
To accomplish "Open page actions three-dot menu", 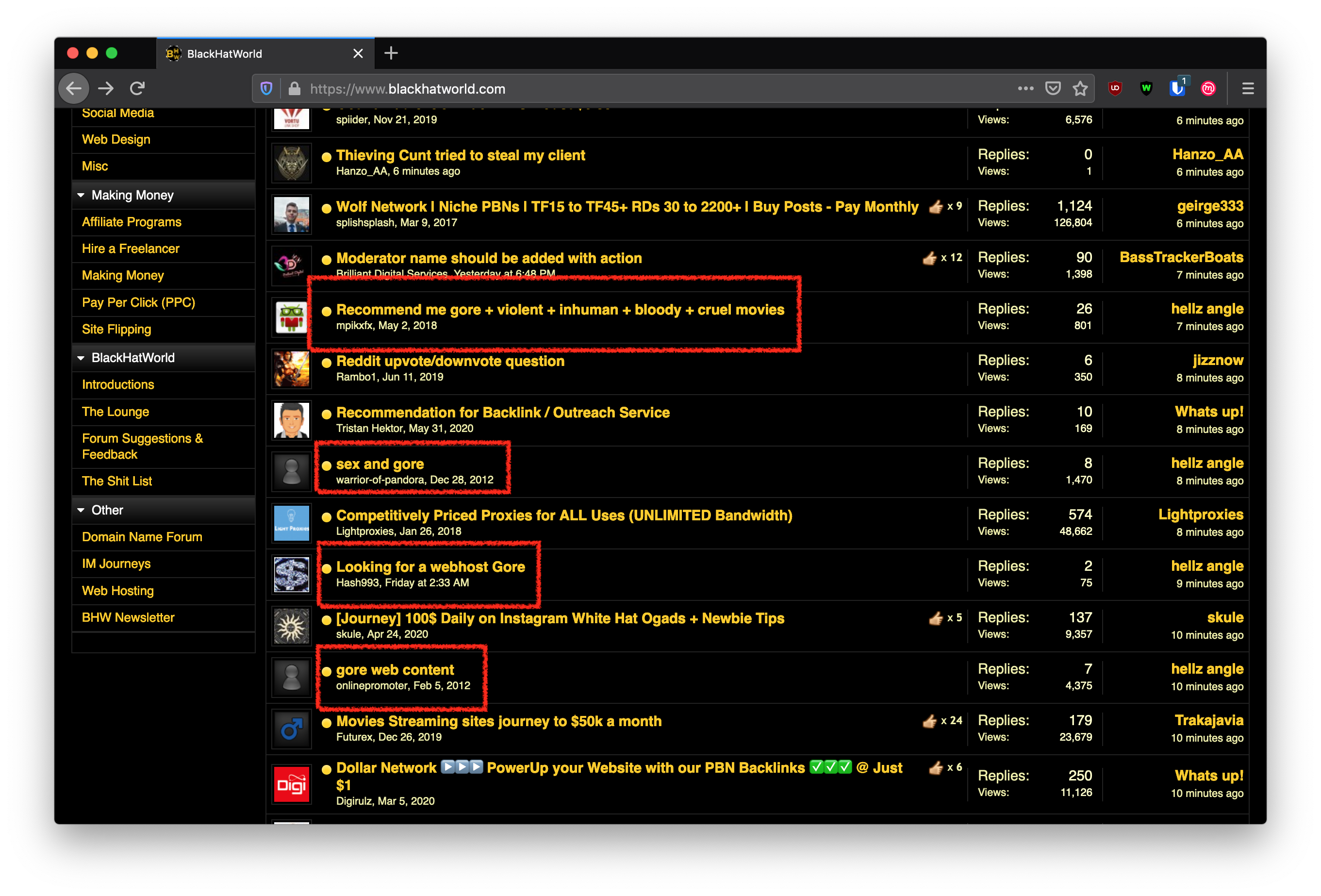I will click(1025, 88).
